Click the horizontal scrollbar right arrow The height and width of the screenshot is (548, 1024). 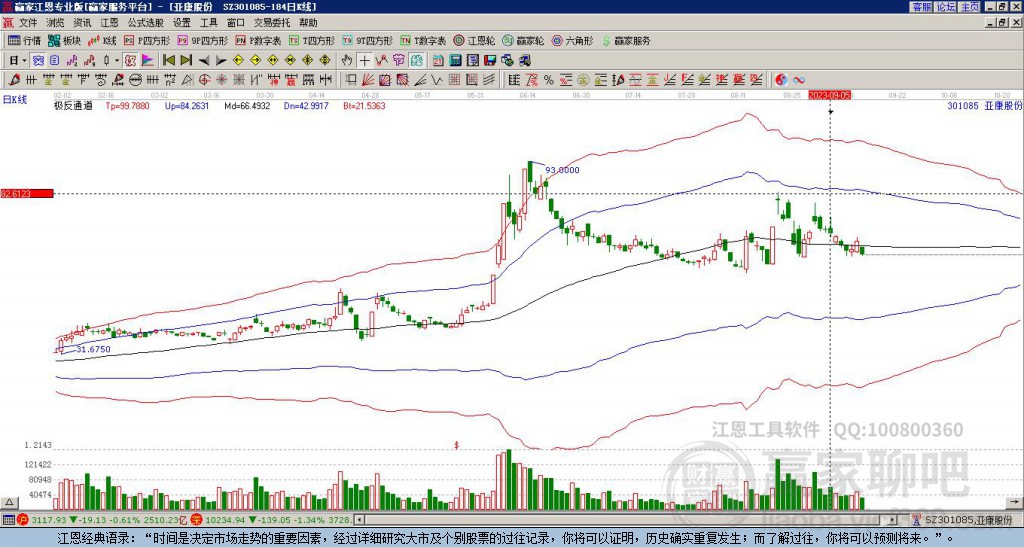pos(893,520)
